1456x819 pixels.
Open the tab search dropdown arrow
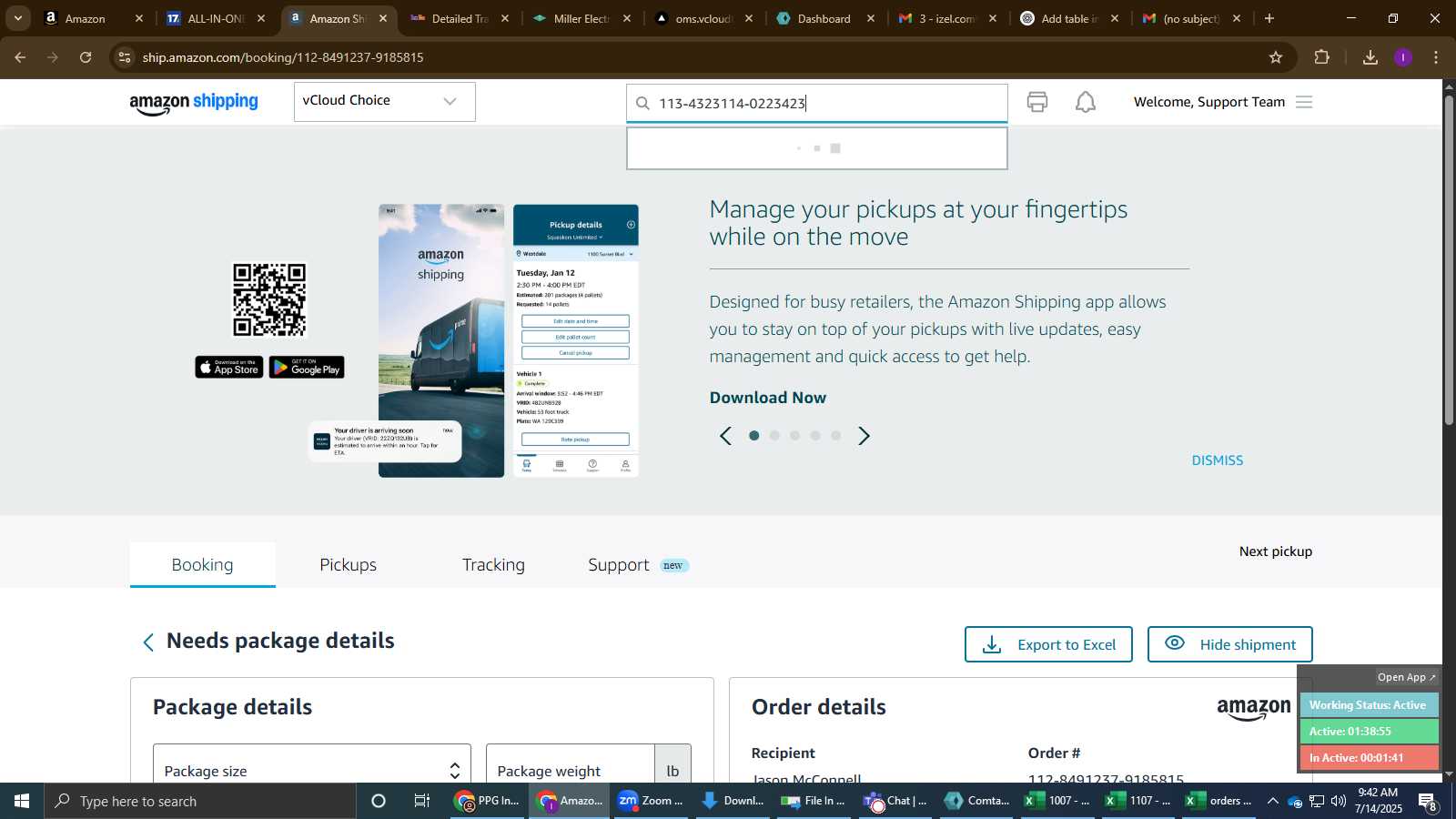point(17,18)
